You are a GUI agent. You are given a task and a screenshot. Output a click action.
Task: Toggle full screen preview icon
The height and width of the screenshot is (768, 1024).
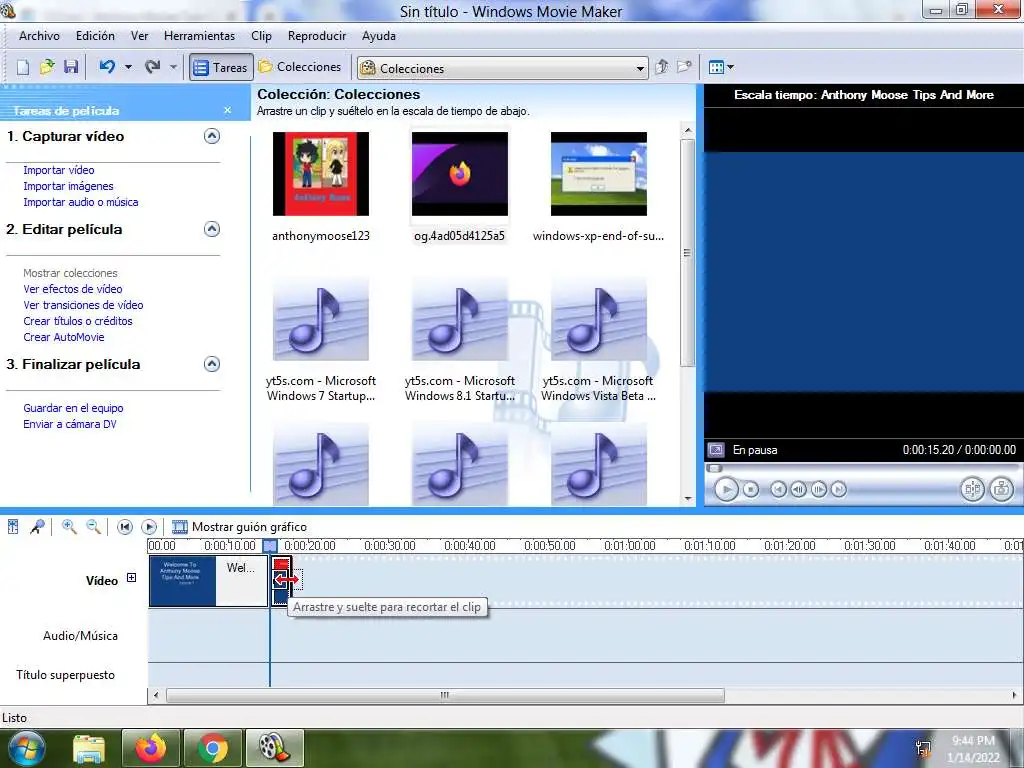pyautogui.click(x=716, y=450)
